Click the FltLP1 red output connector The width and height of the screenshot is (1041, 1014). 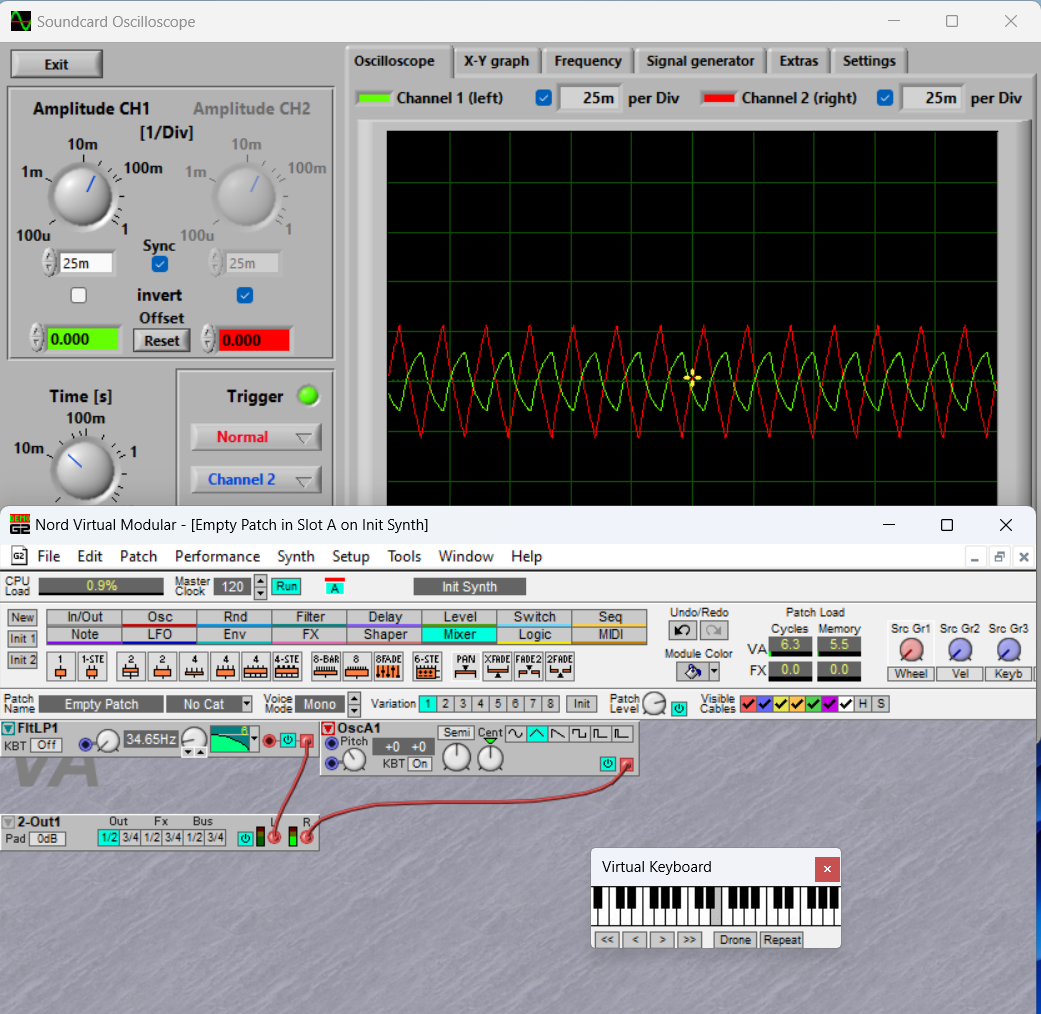[306, 740]
